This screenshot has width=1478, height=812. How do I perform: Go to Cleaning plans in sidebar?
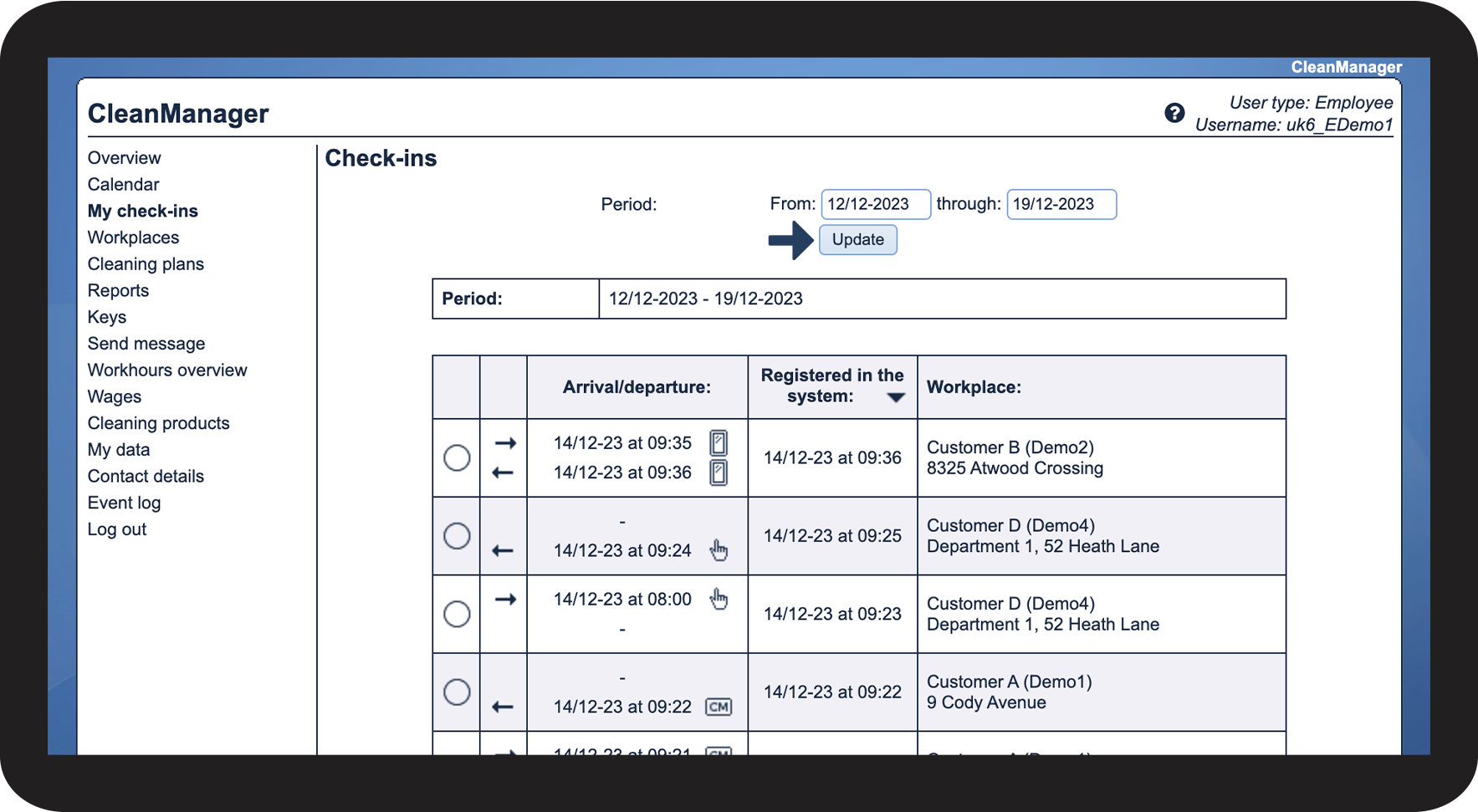point(146,264)
